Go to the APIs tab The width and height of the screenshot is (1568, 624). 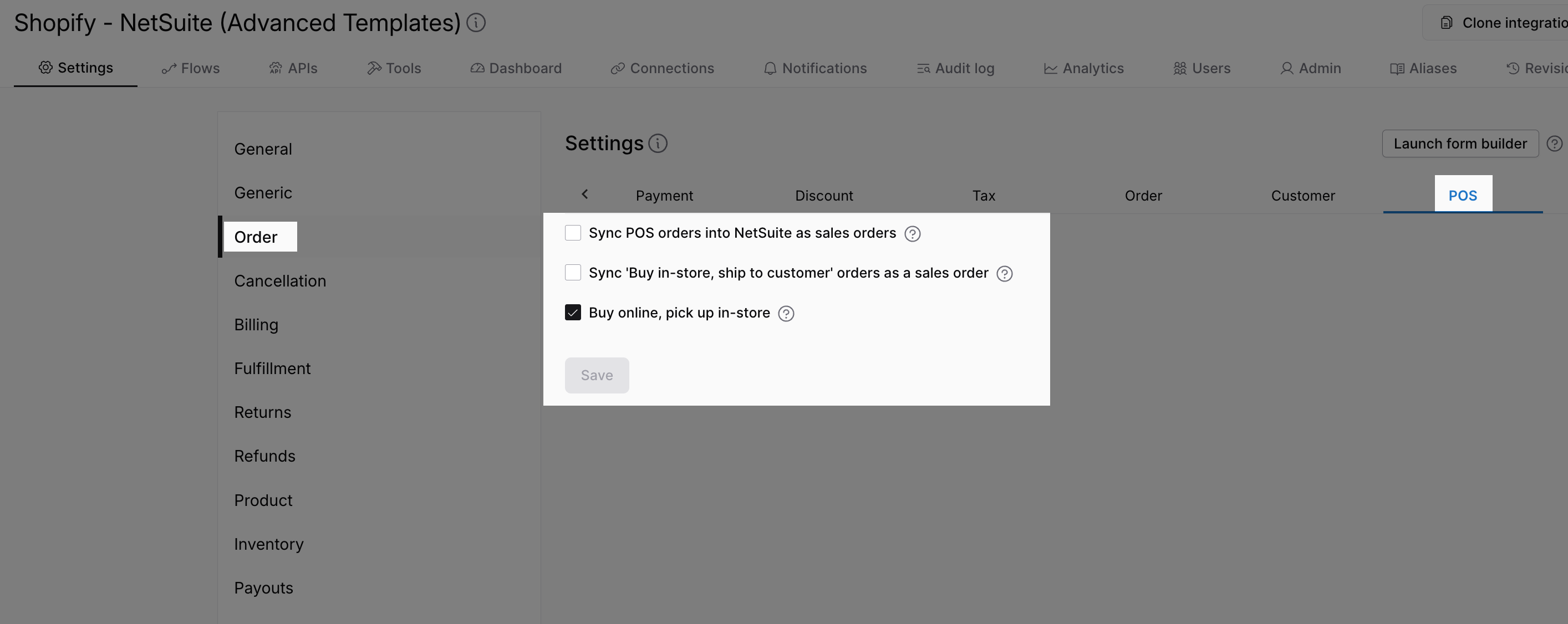click(293, 68)
